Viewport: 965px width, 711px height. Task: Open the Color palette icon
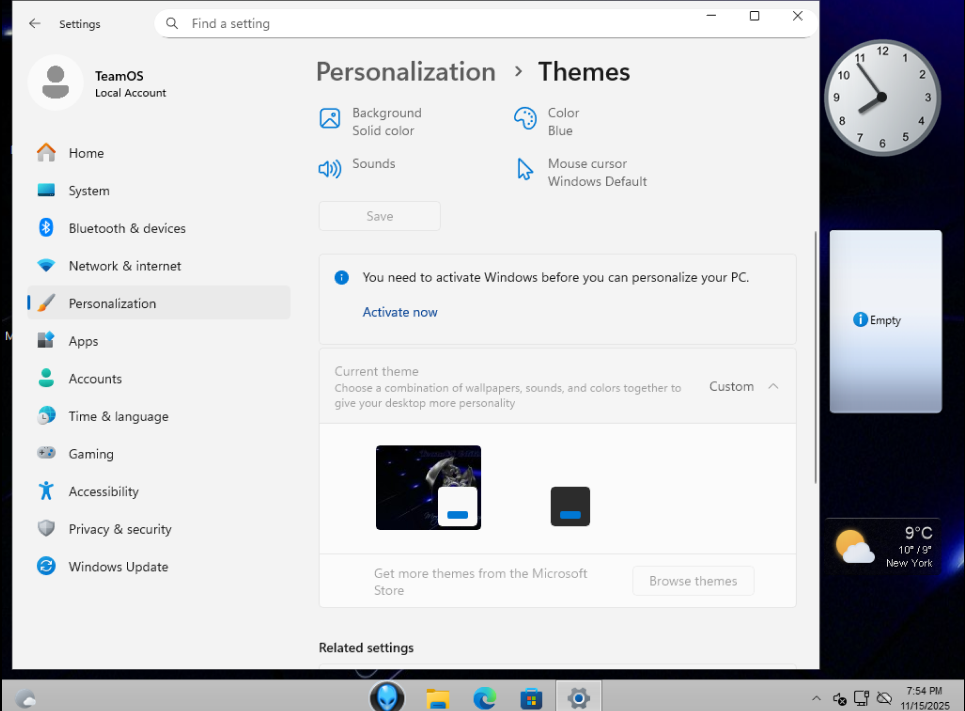[525, 119]
